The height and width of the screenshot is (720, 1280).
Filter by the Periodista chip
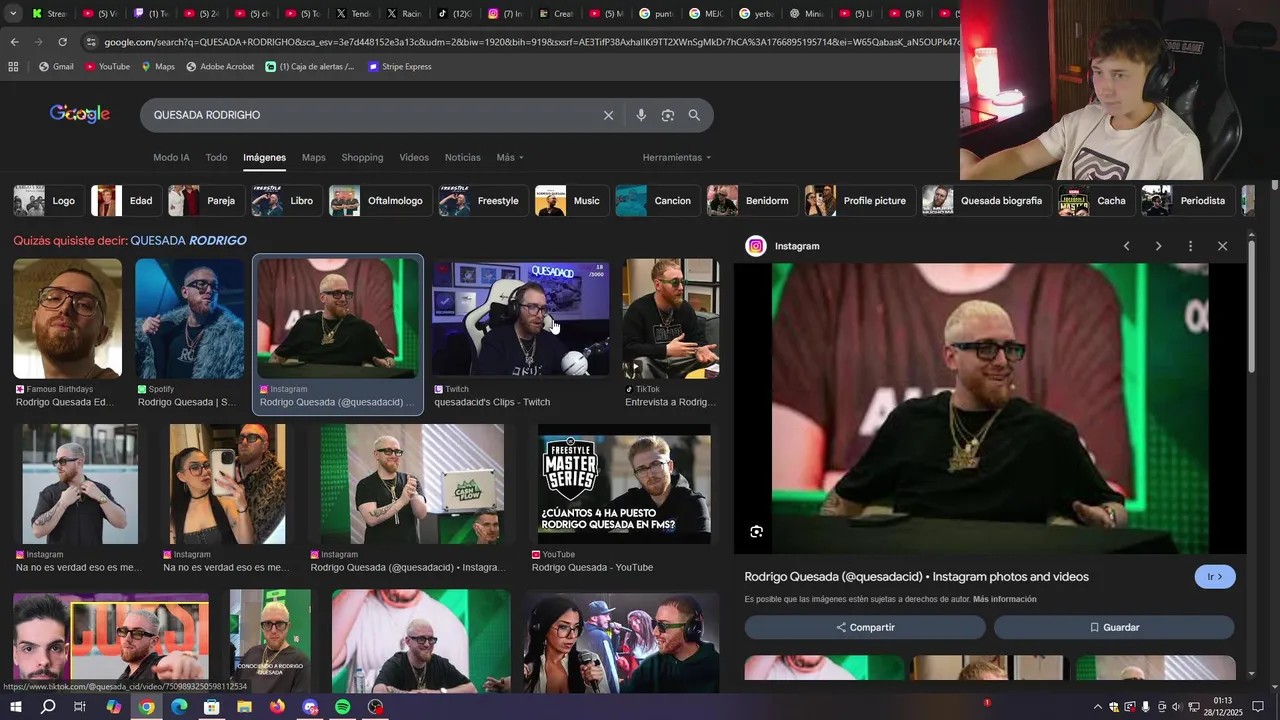[1188, 201]
